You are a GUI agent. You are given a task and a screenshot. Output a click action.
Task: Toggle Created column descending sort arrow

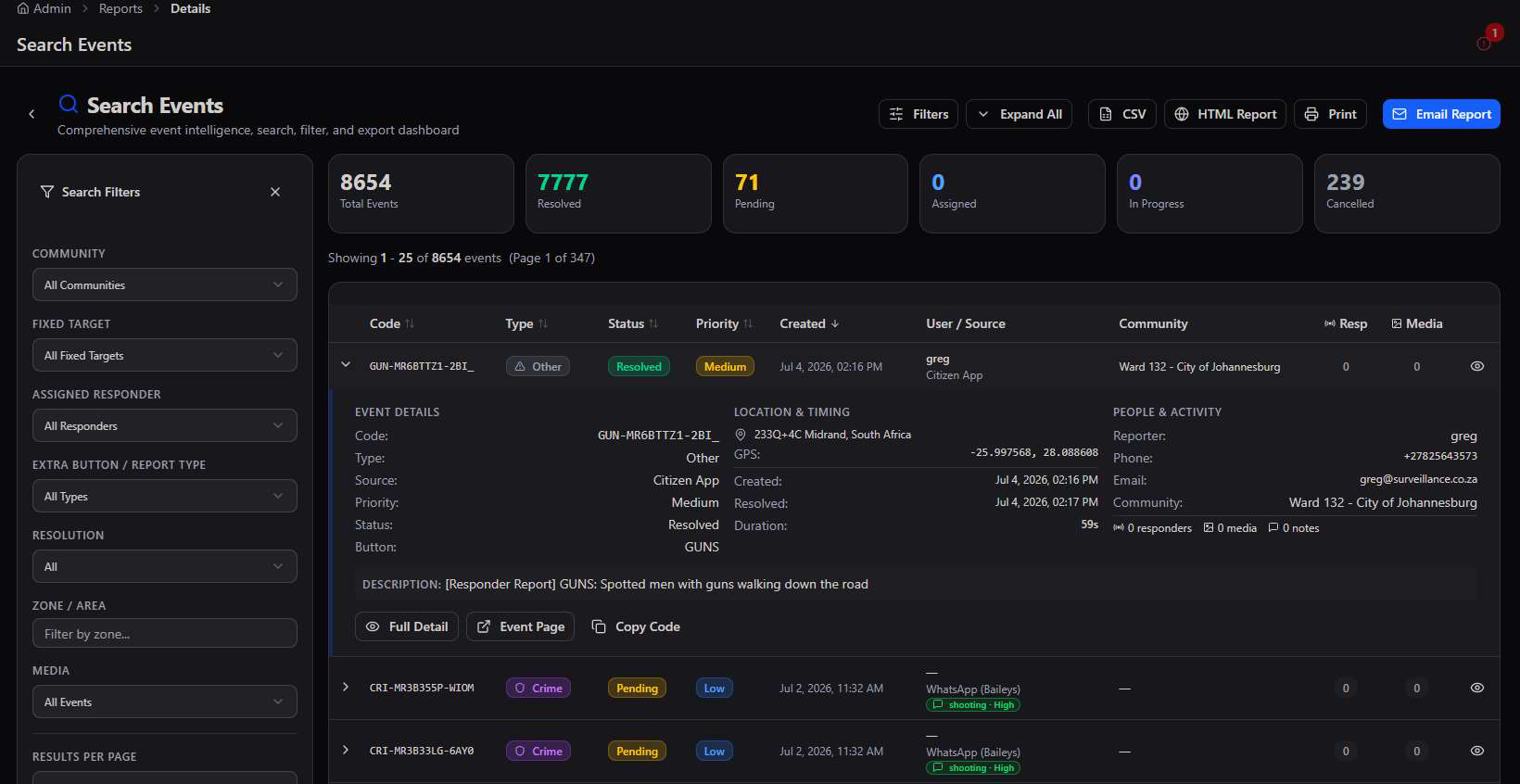tap(835, 323)
